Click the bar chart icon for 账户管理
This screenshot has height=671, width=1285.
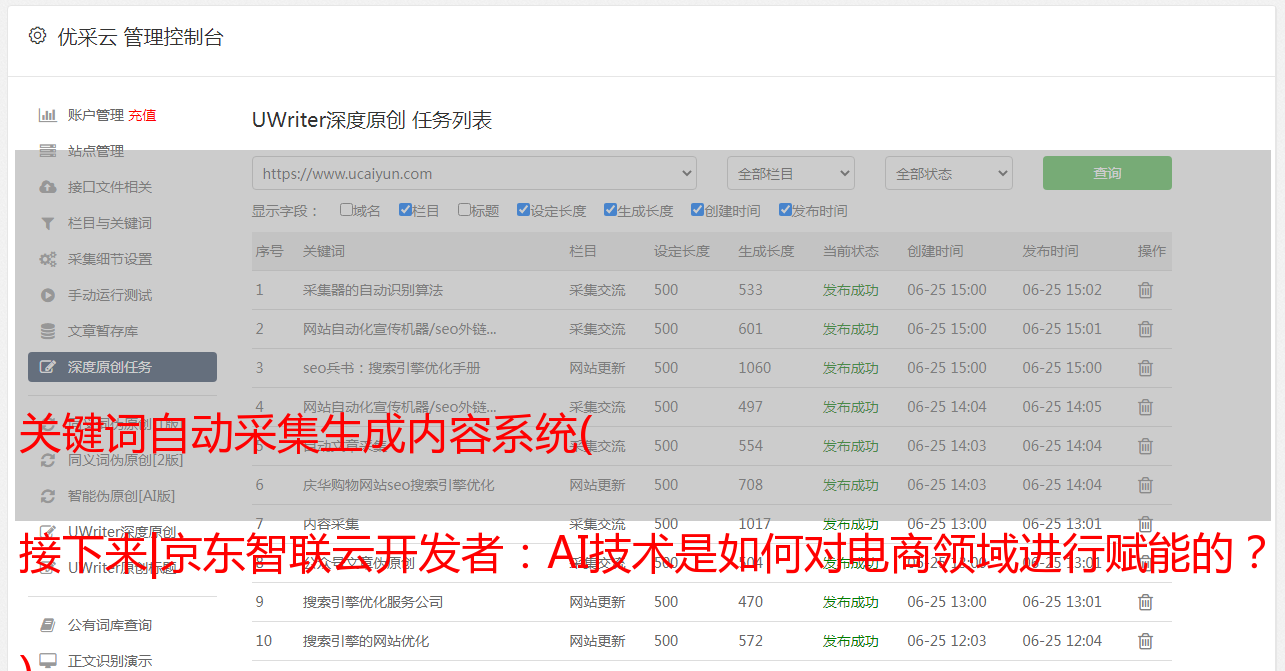tap(47, 115)
